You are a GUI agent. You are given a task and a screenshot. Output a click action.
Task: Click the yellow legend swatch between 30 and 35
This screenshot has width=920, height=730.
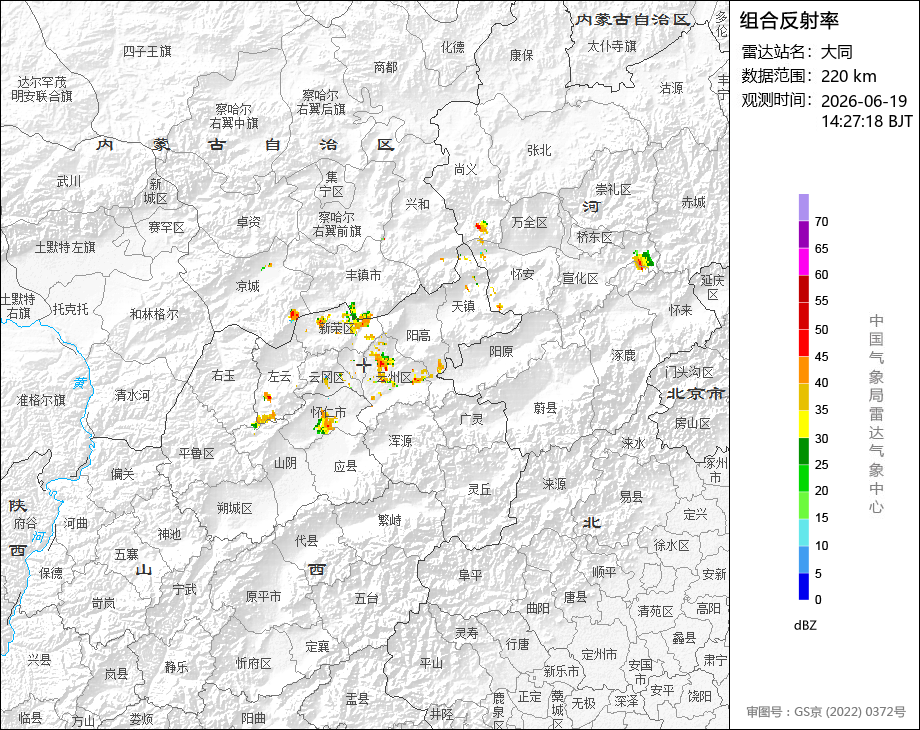[x=804, y=424]
